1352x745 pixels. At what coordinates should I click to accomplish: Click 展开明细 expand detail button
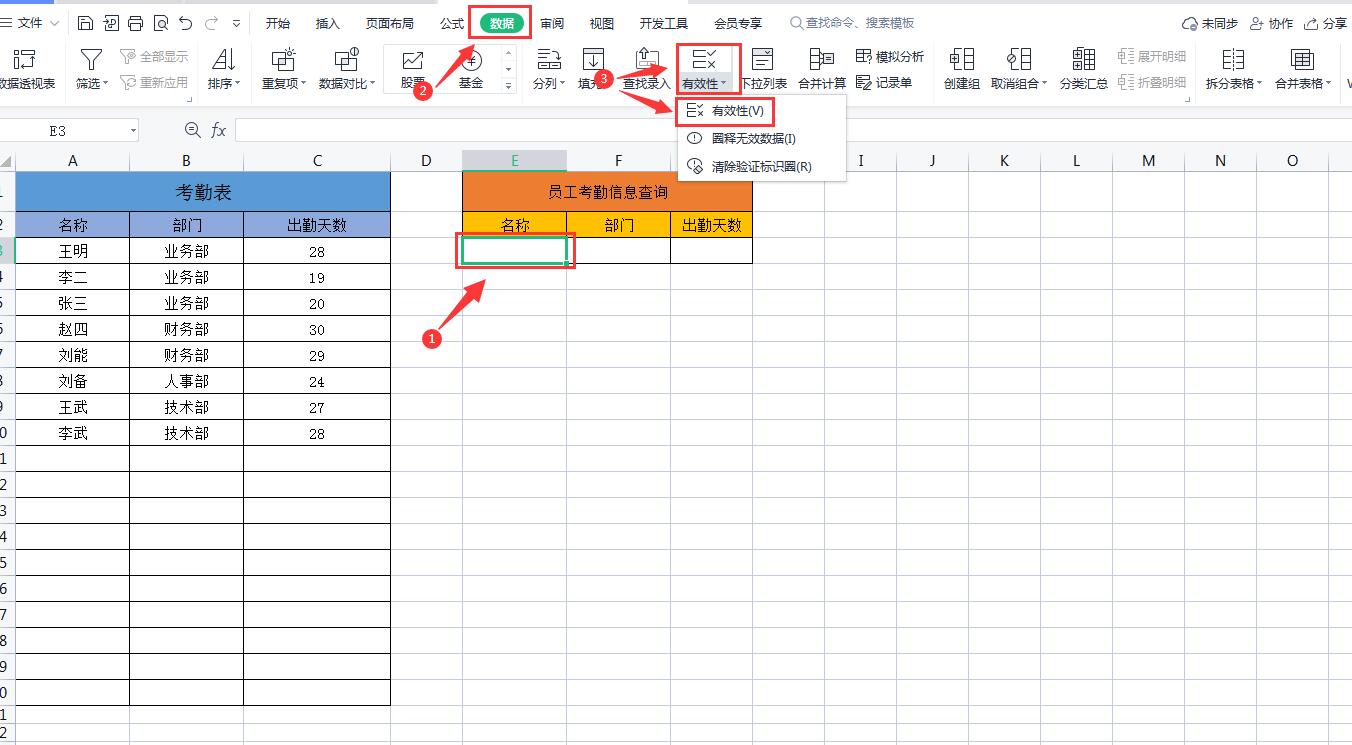click(1152, 57)
